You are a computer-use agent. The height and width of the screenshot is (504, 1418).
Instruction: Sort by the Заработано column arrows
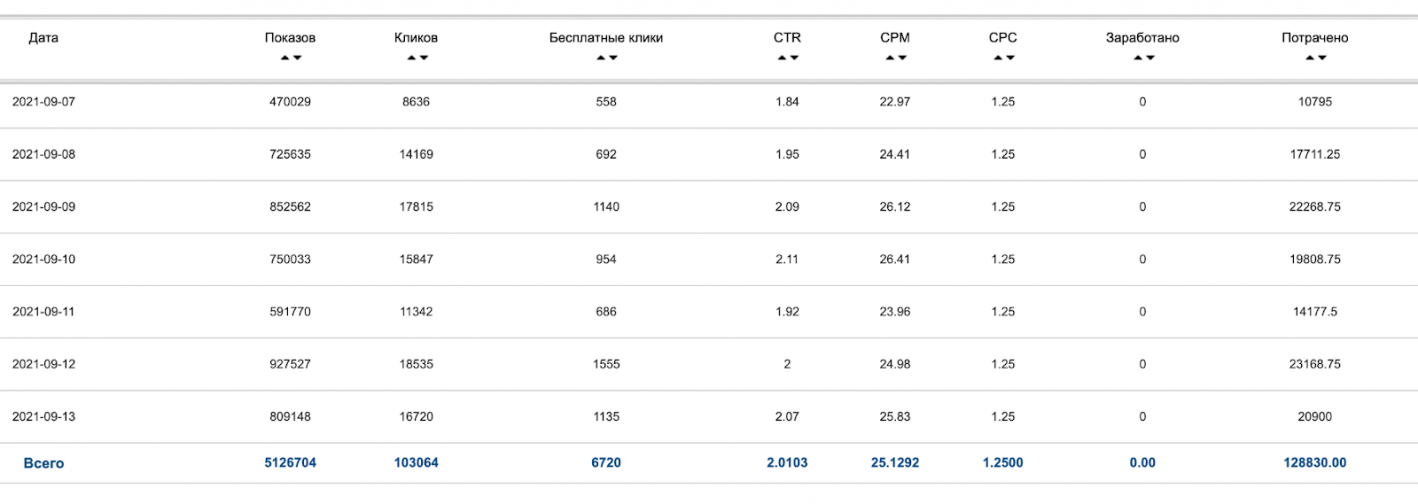click(x=1143, y=58)
